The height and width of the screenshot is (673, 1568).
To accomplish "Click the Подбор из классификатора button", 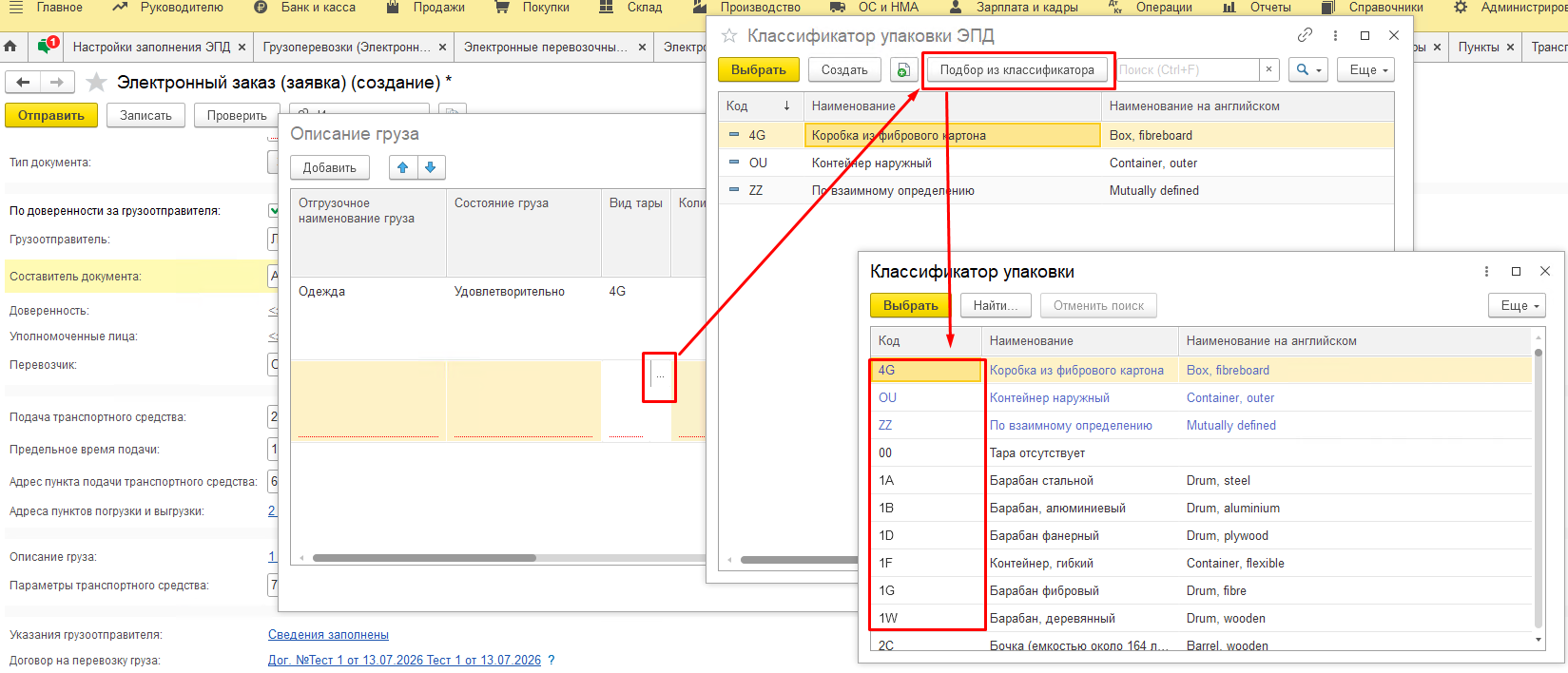I will 1016,69.
